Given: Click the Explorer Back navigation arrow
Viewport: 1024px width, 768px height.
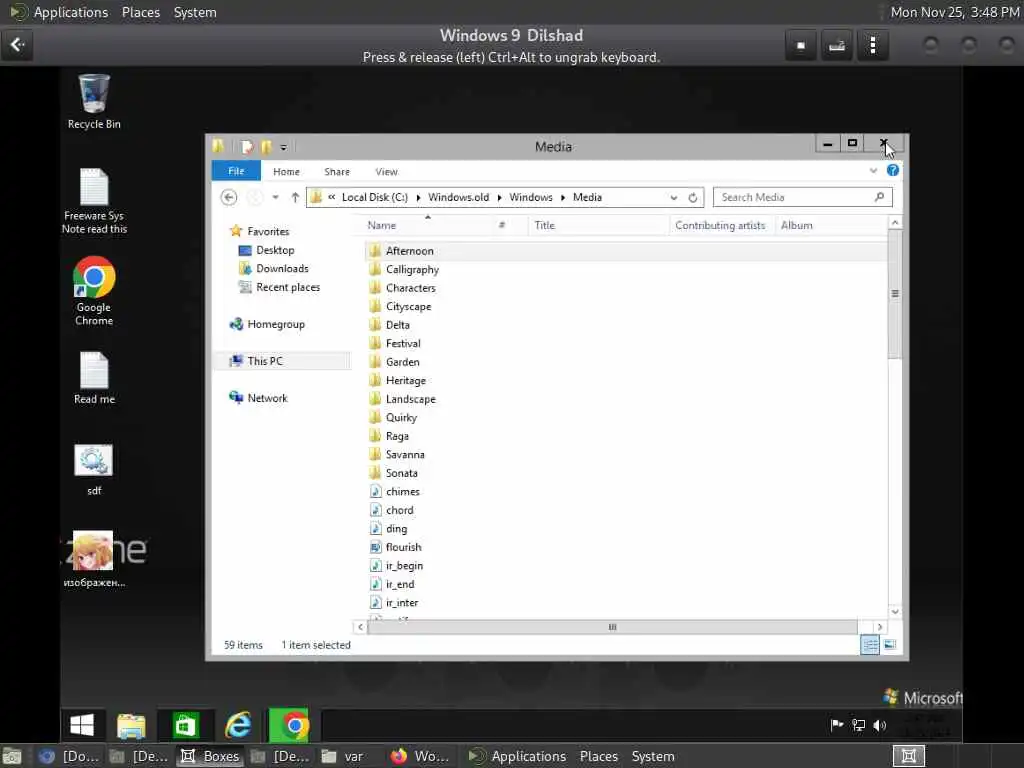Looking at the screenshot, I should coord(229,197).
